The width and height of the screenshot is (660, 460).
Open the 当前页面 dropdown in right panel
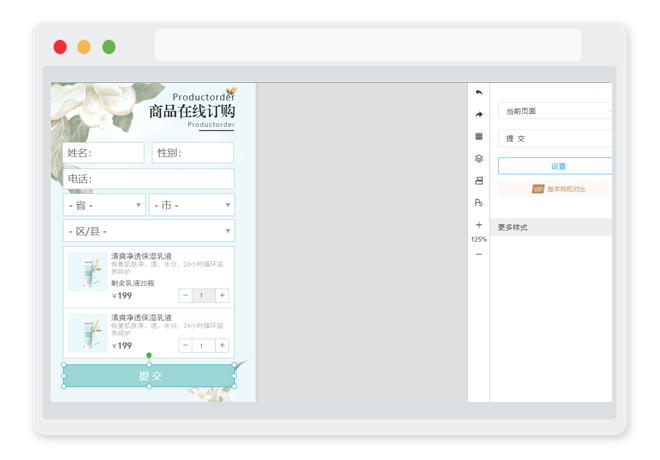555,111
